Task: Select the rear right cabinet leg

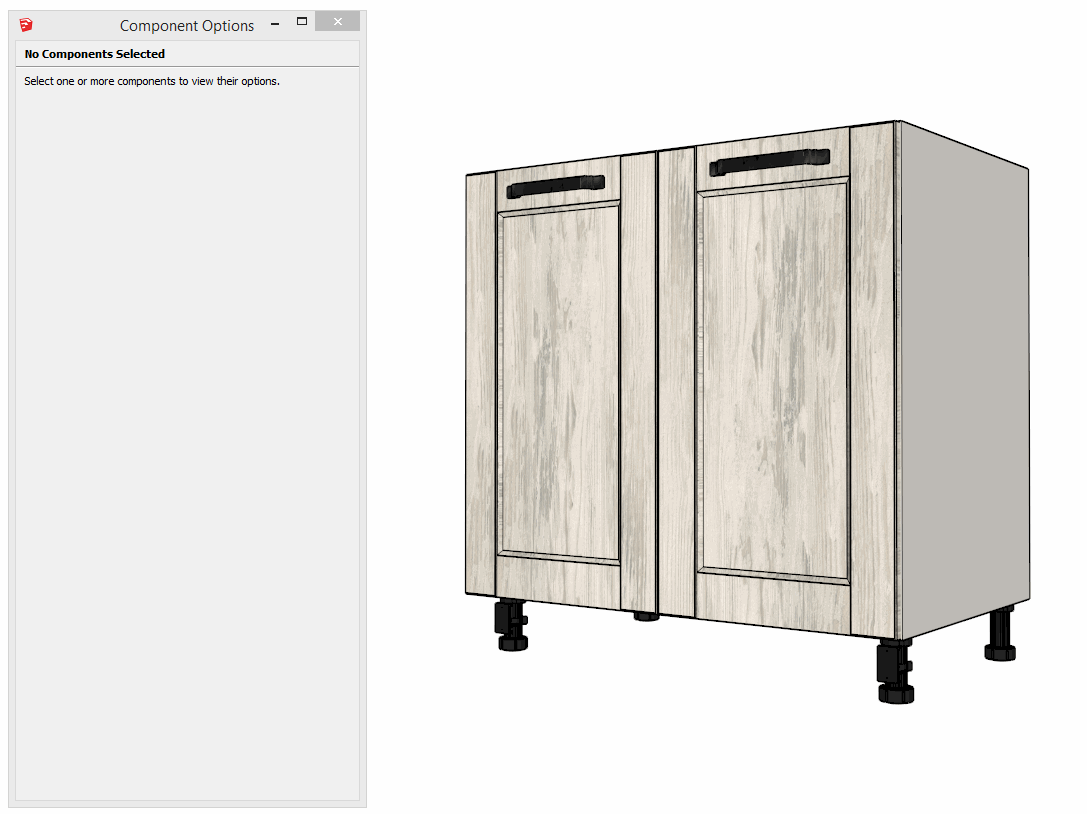Action: (1000, 636)
